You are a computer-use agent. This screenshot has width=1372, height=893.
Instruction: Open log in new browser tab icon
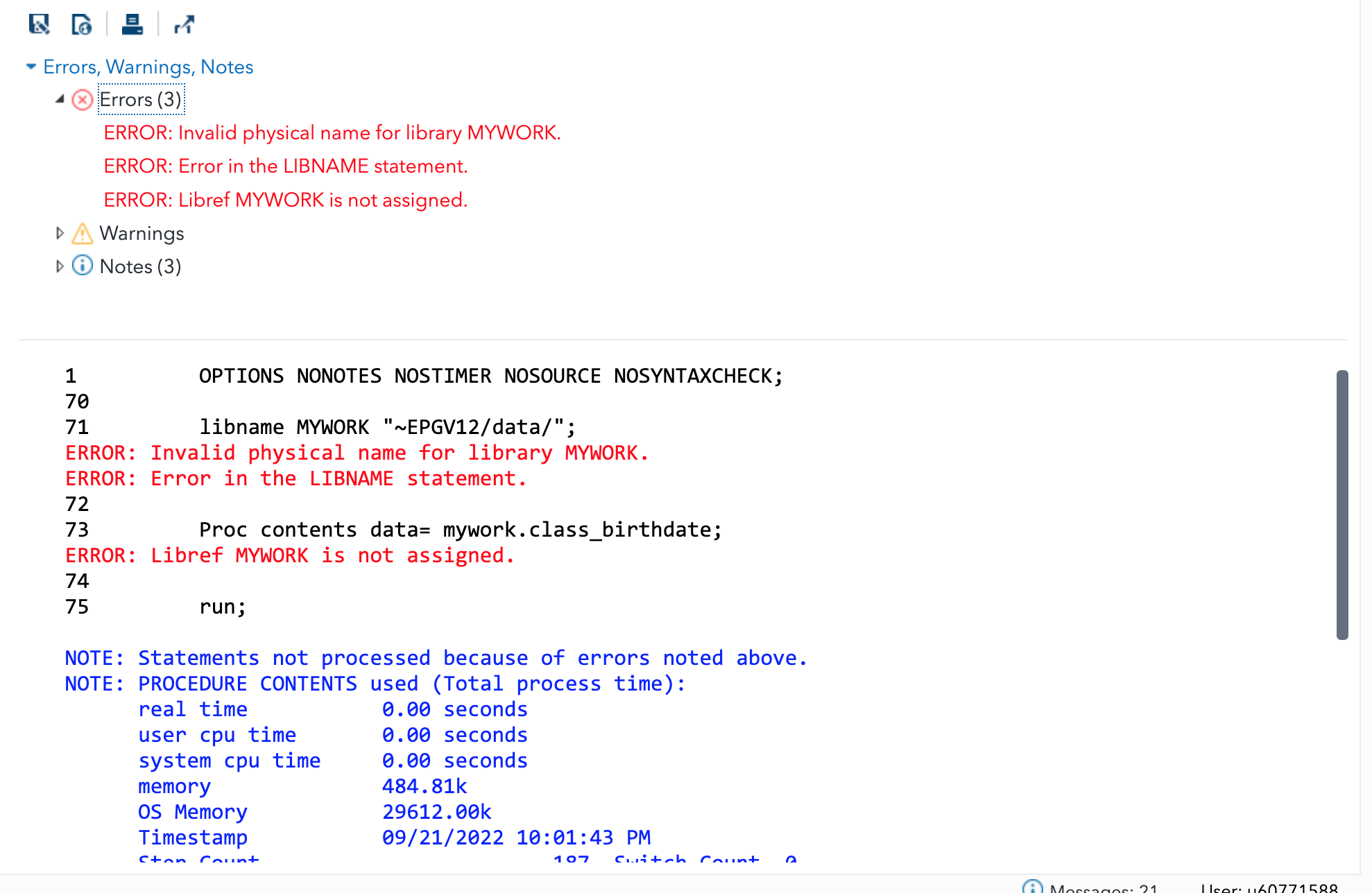(185, 25)
